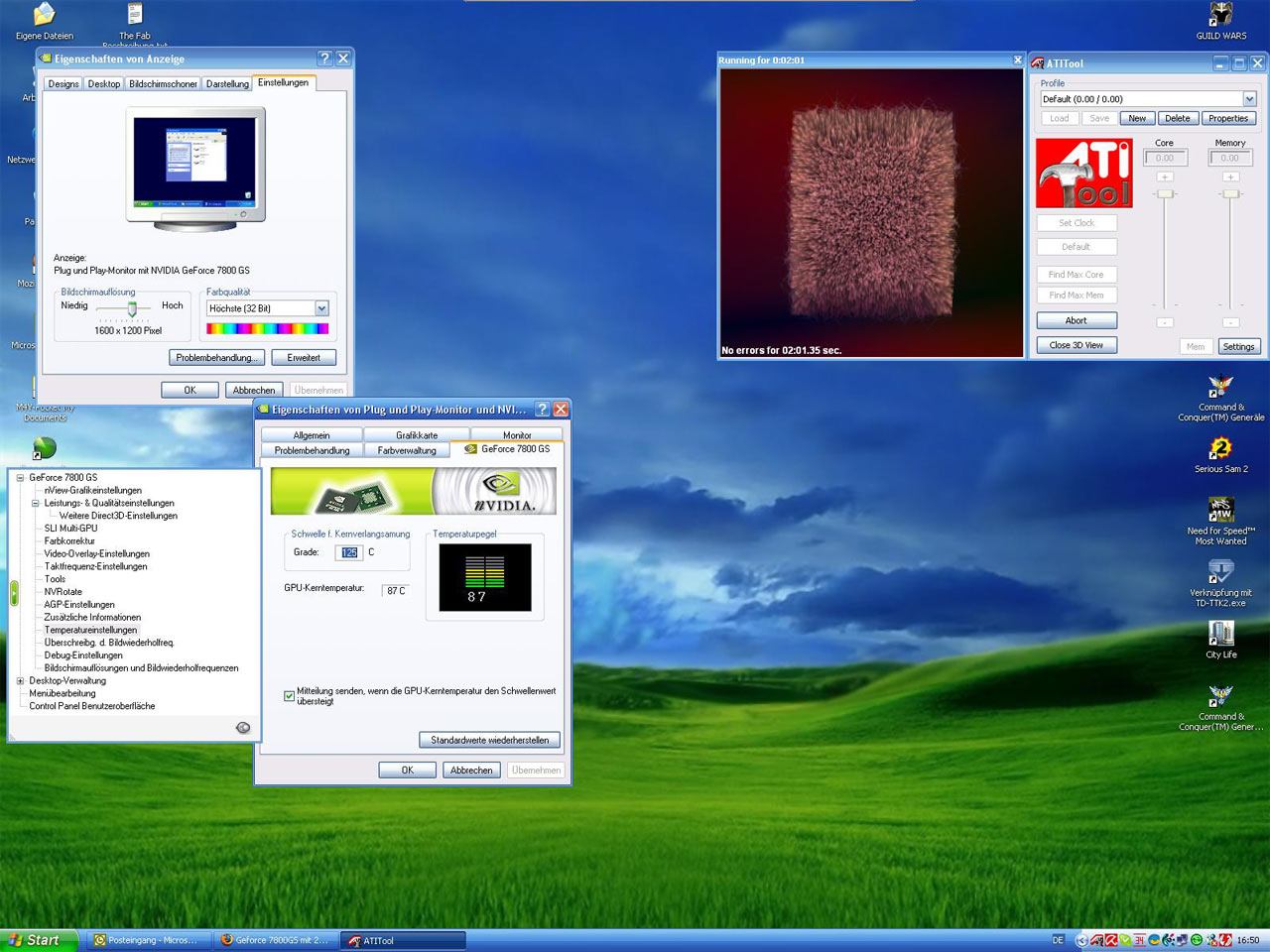Select nView-Grafikeinstellungen tree item
The height and width of the screenshot is (952, 1270).
pyautogui.click(x=93, y=490)
